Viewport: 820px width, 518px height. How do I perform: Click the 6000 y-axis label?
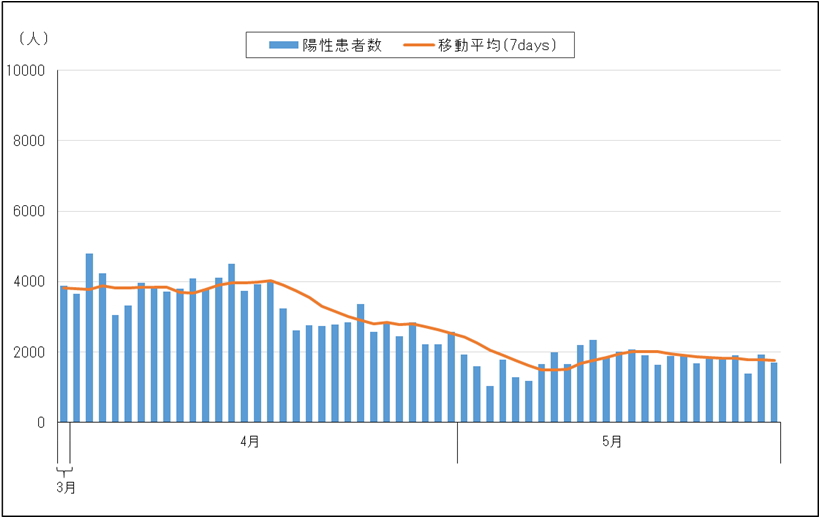point(29,212)
